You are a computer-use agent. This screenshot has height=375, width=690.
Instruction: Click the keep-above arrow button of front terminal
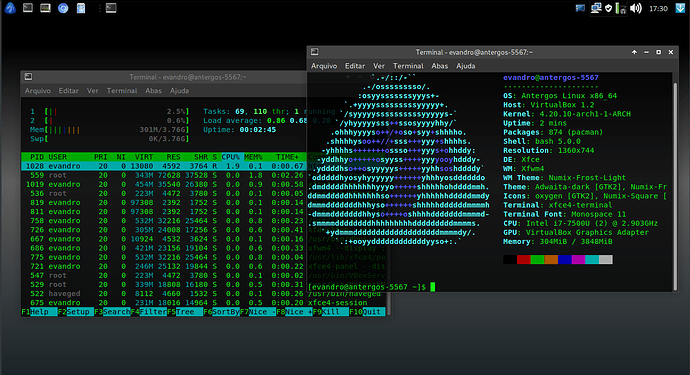(634, 52)
